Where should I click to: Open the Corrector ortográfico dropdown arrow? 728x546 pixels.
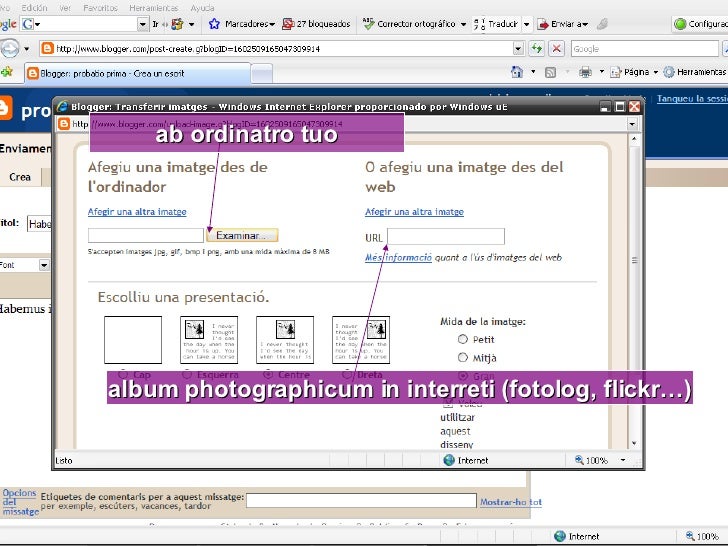click(463, 24)
